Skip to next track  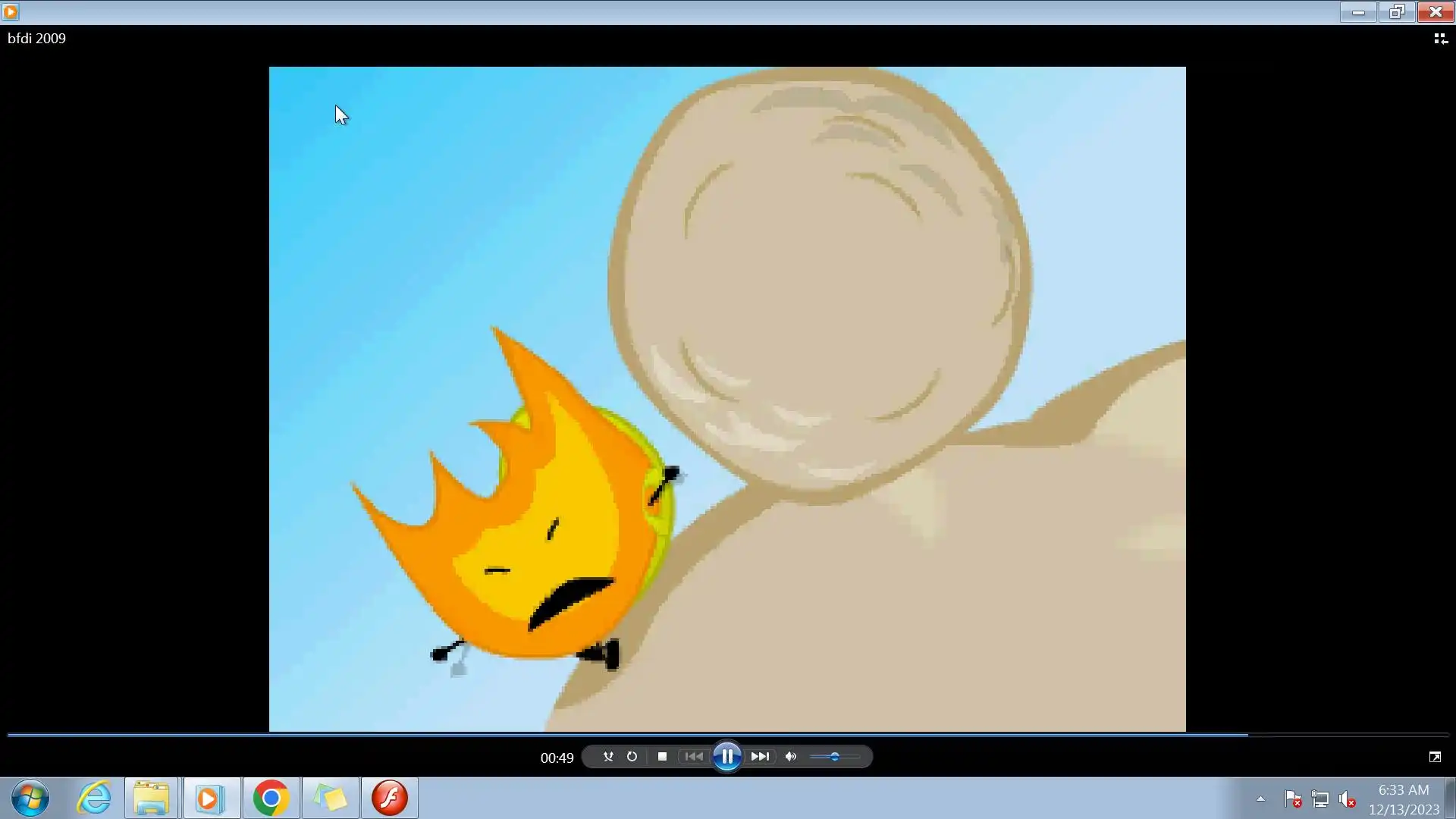(760, 757)
